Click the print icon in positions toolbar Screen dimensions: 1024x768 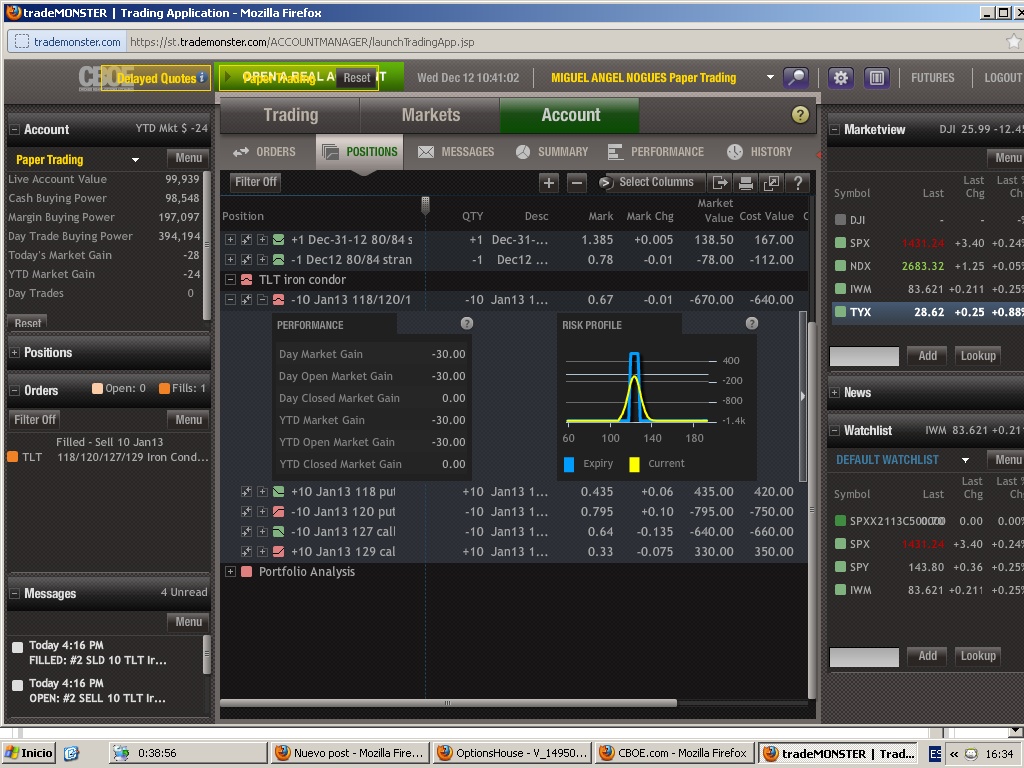[x=745, y=182]
